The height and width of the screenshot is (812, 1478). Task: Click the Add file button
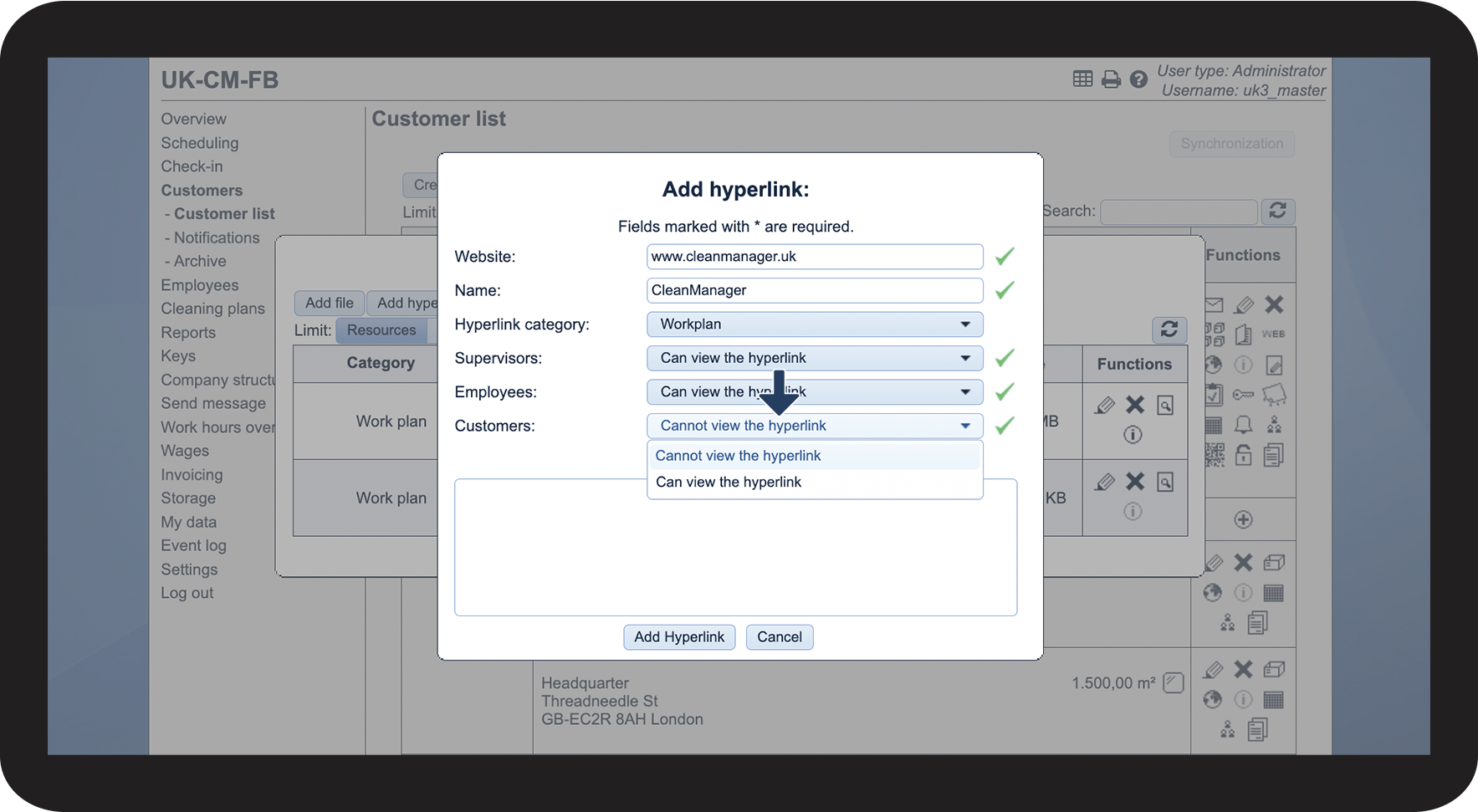(x=330, y=303)
